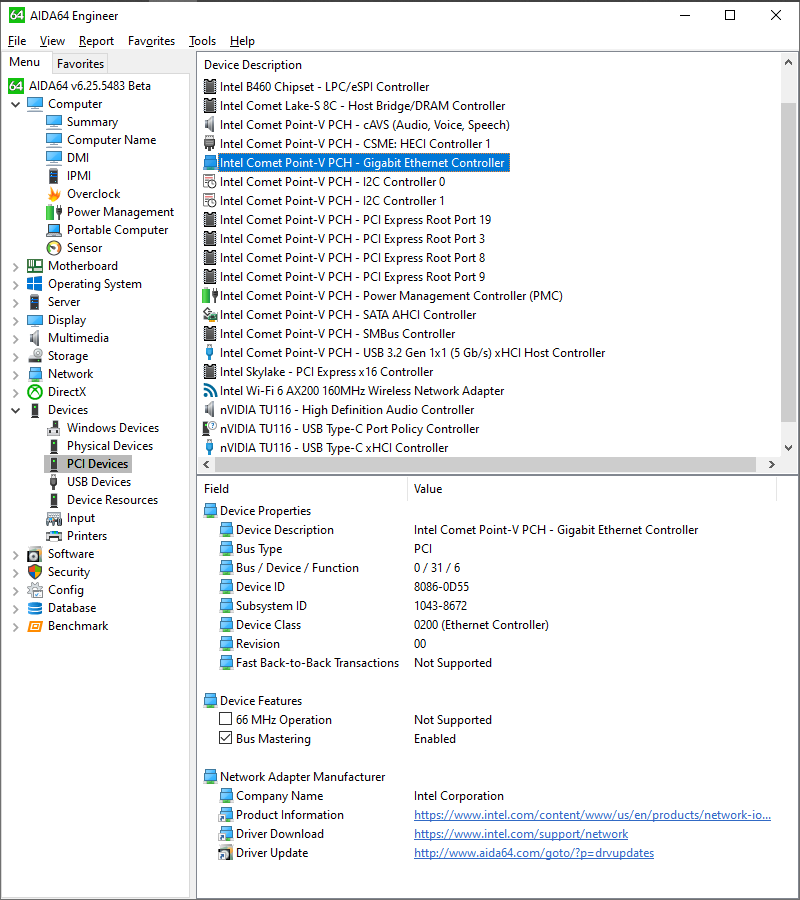Click the device list scroll down arrow
The height and width of the screenshot is (900, 800).
[x=789, y=448]
